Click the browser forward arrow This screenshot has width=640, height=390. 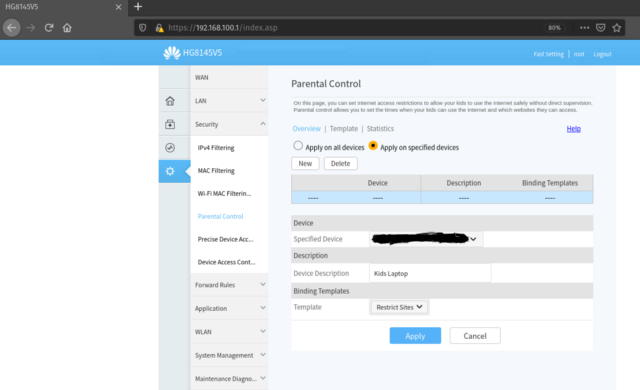(x=30, y=28)
